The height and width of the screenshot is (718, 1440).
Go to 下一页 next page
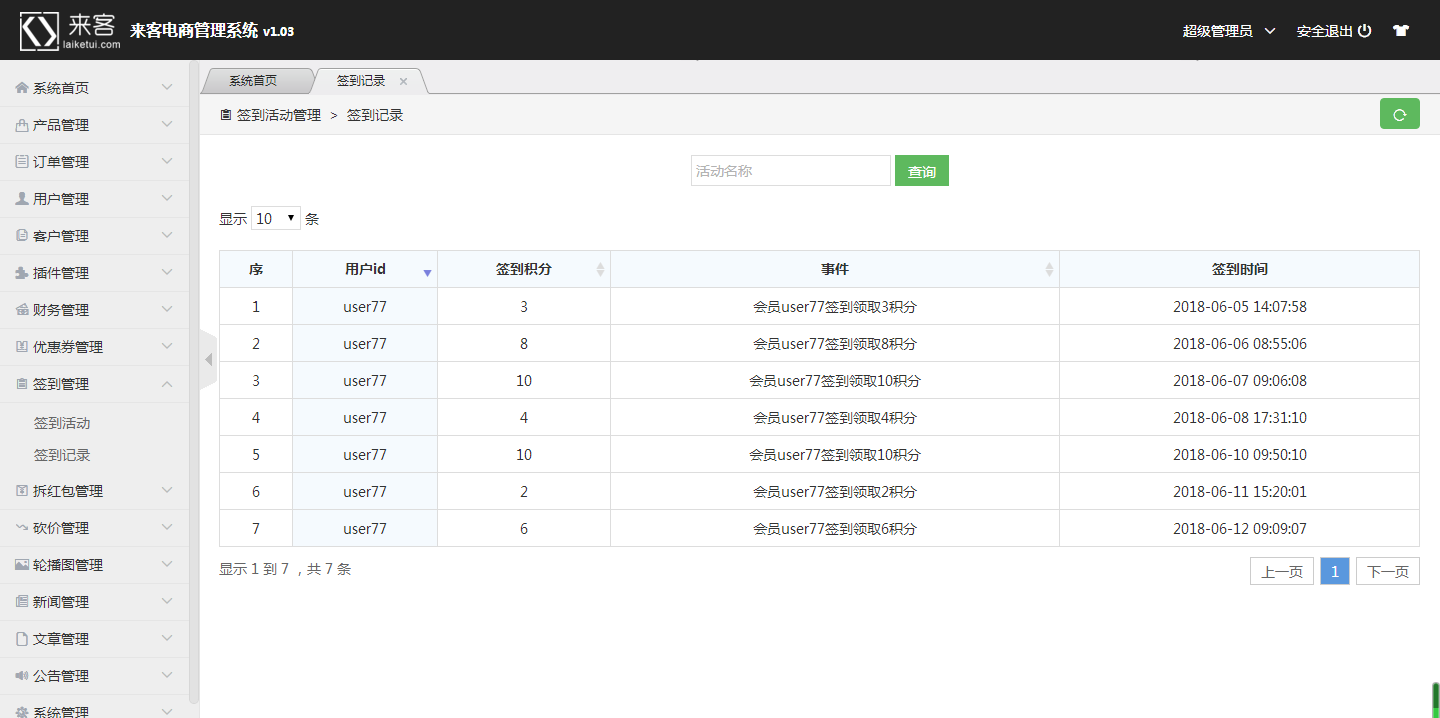1388,571
